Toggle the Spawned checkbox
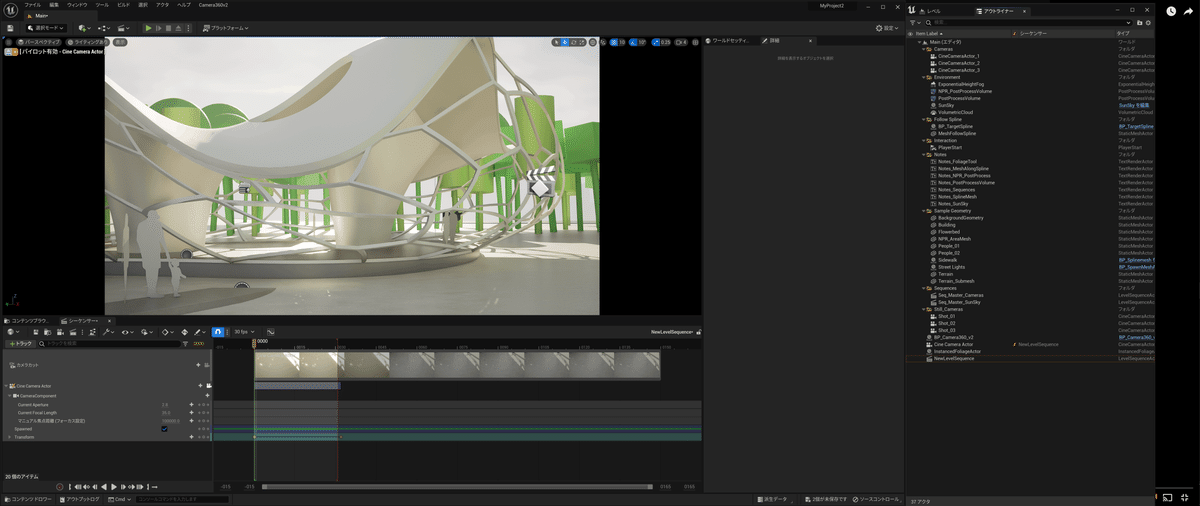This screenshot has width=1200, height=506. click(164, 429)
